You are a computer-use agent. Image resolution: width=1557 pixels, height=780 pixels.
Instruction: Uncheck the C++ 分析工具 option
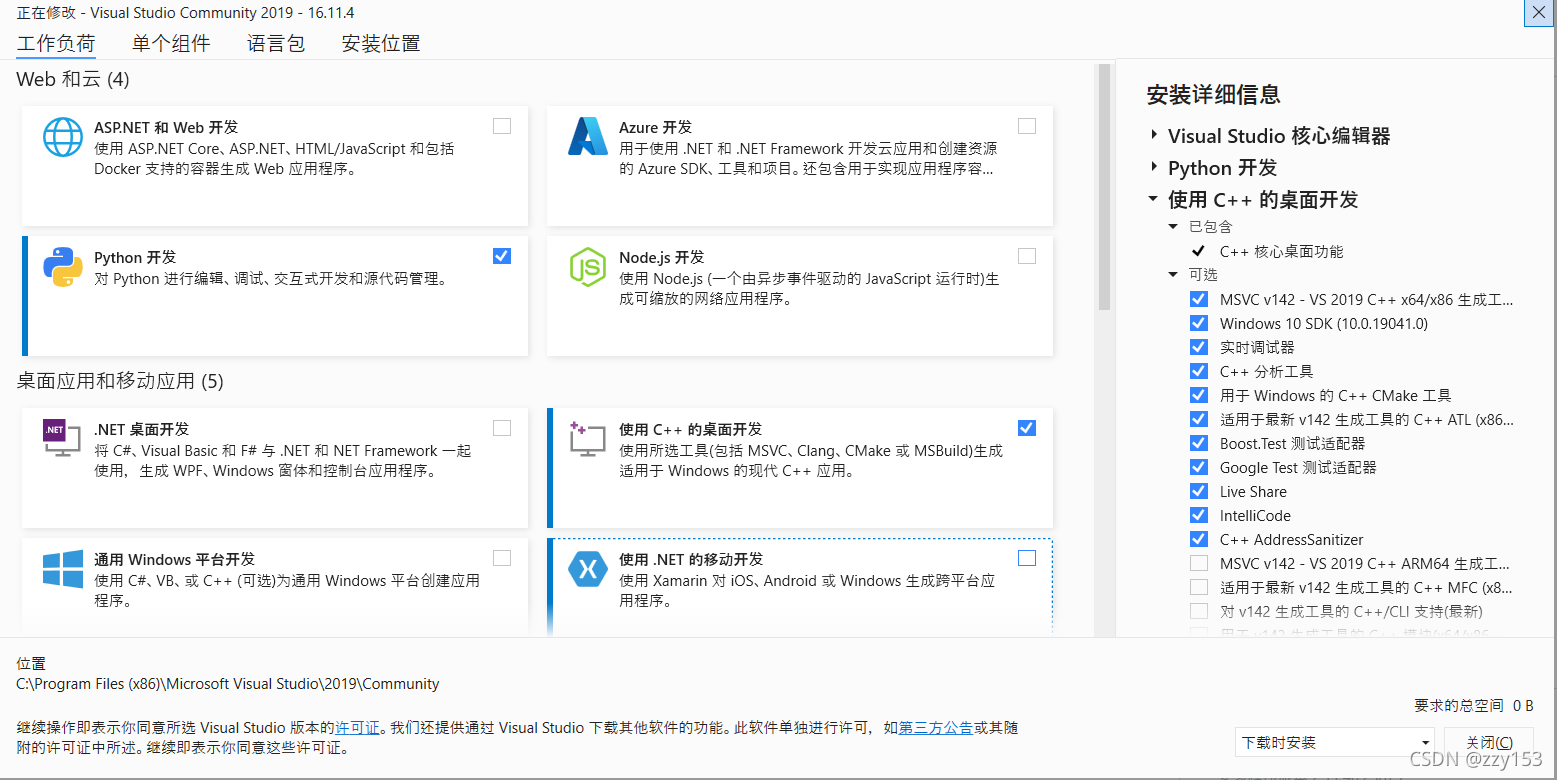[1199, 371]
